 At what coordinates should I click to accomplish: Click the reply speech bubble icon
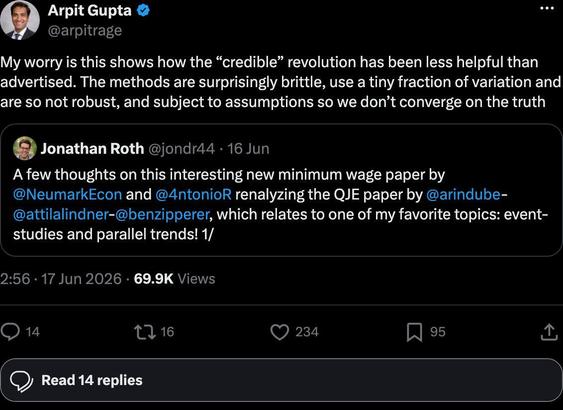[10, 331]
